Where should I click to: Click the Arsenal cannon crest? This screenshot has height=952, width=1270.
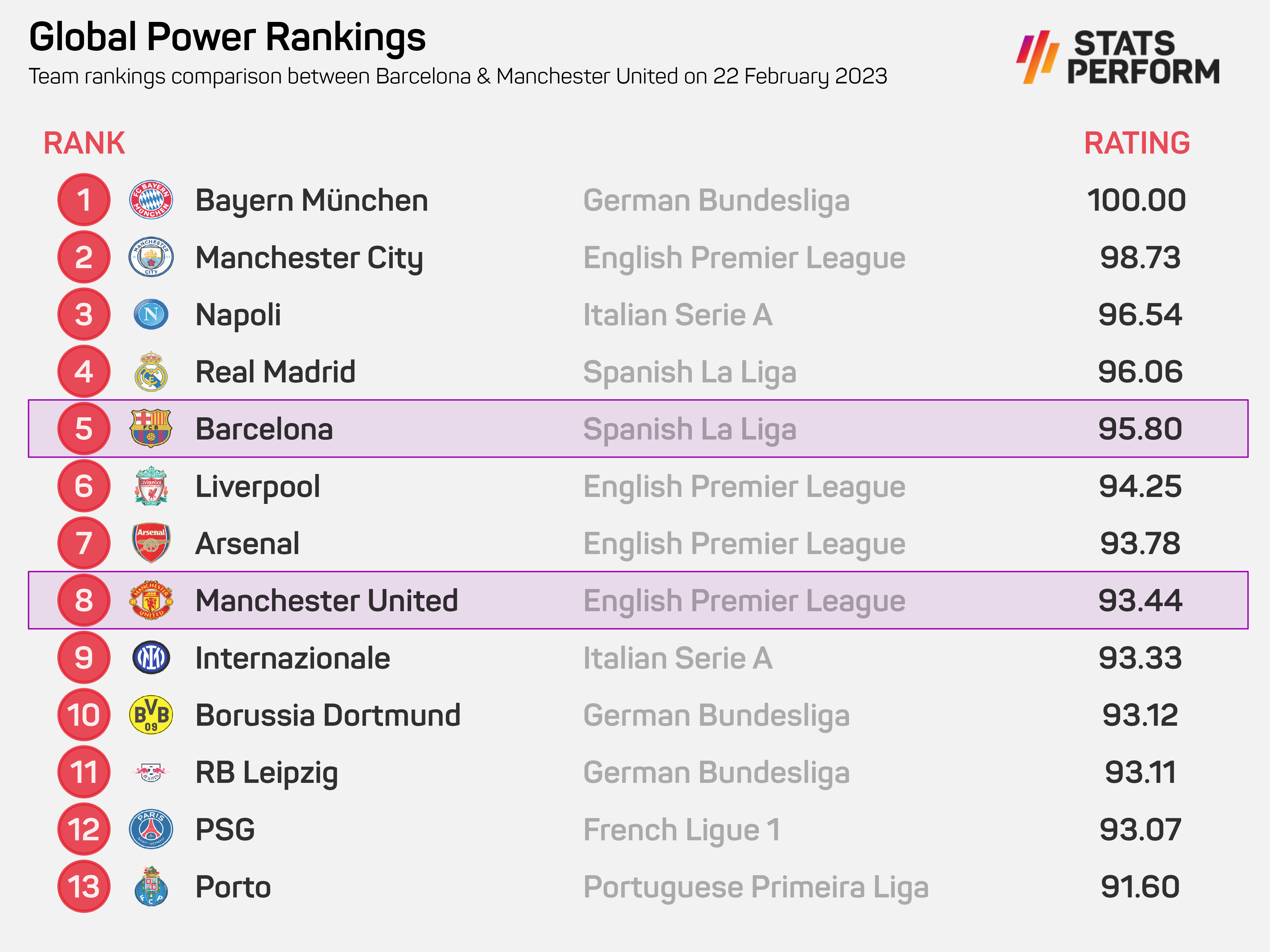[x=150, y=543]
